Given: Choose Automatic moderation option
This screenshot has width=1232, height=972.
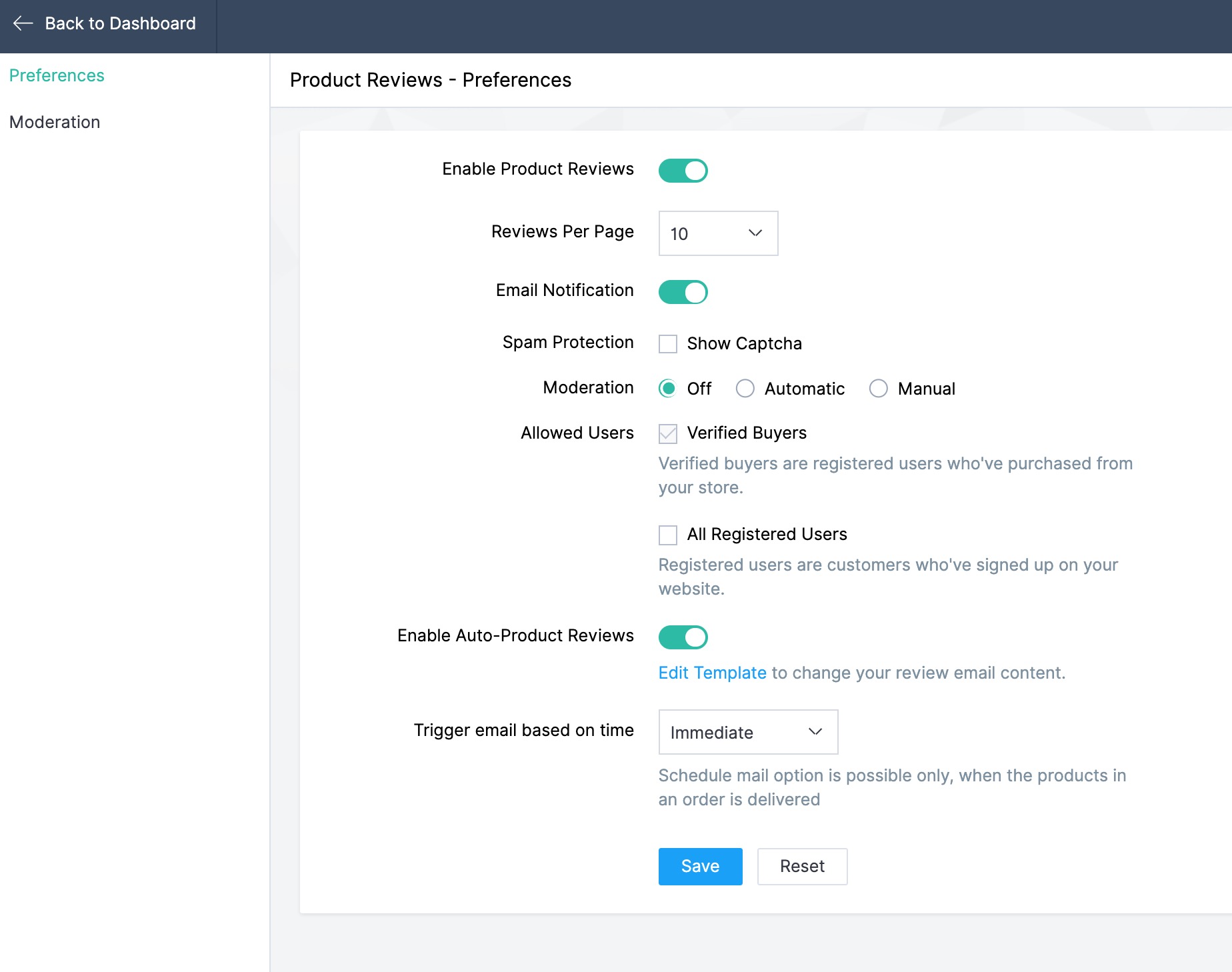Looking at the screenshot, I should pos(745,389).
